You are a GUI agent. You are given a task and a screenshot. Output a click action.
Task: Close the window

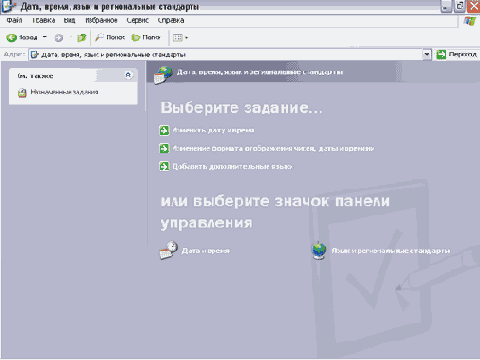[x=474, y=6]
